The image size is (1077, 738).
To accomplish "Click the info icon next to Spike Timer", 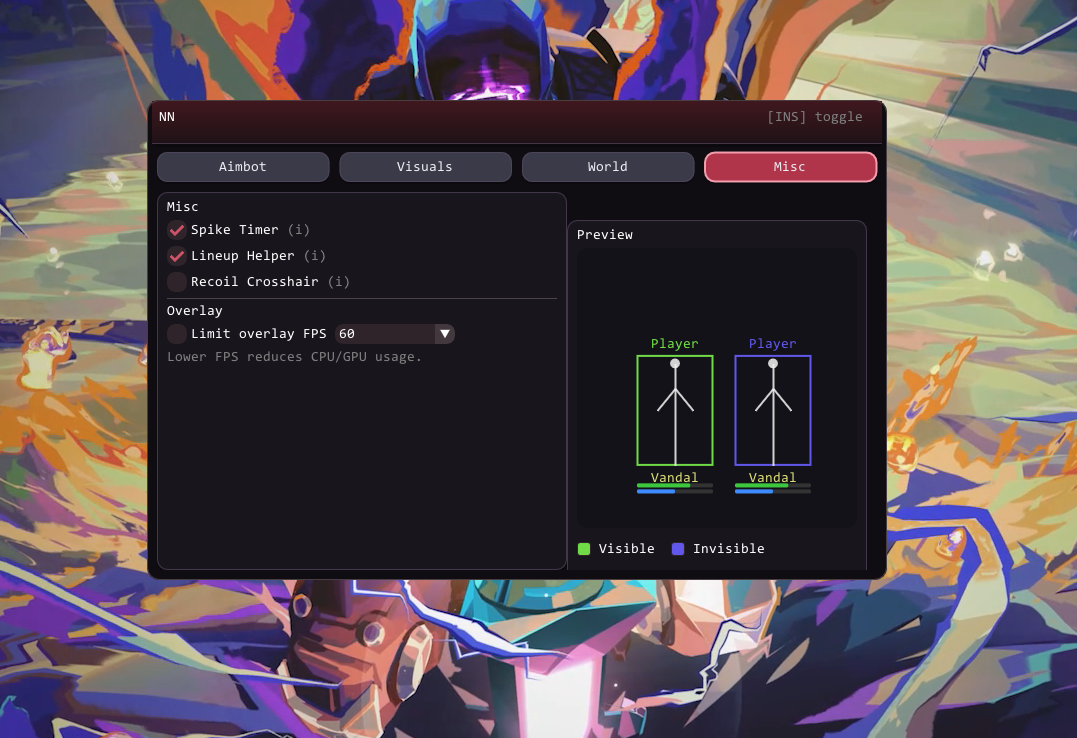I will [x=299, y=230].
